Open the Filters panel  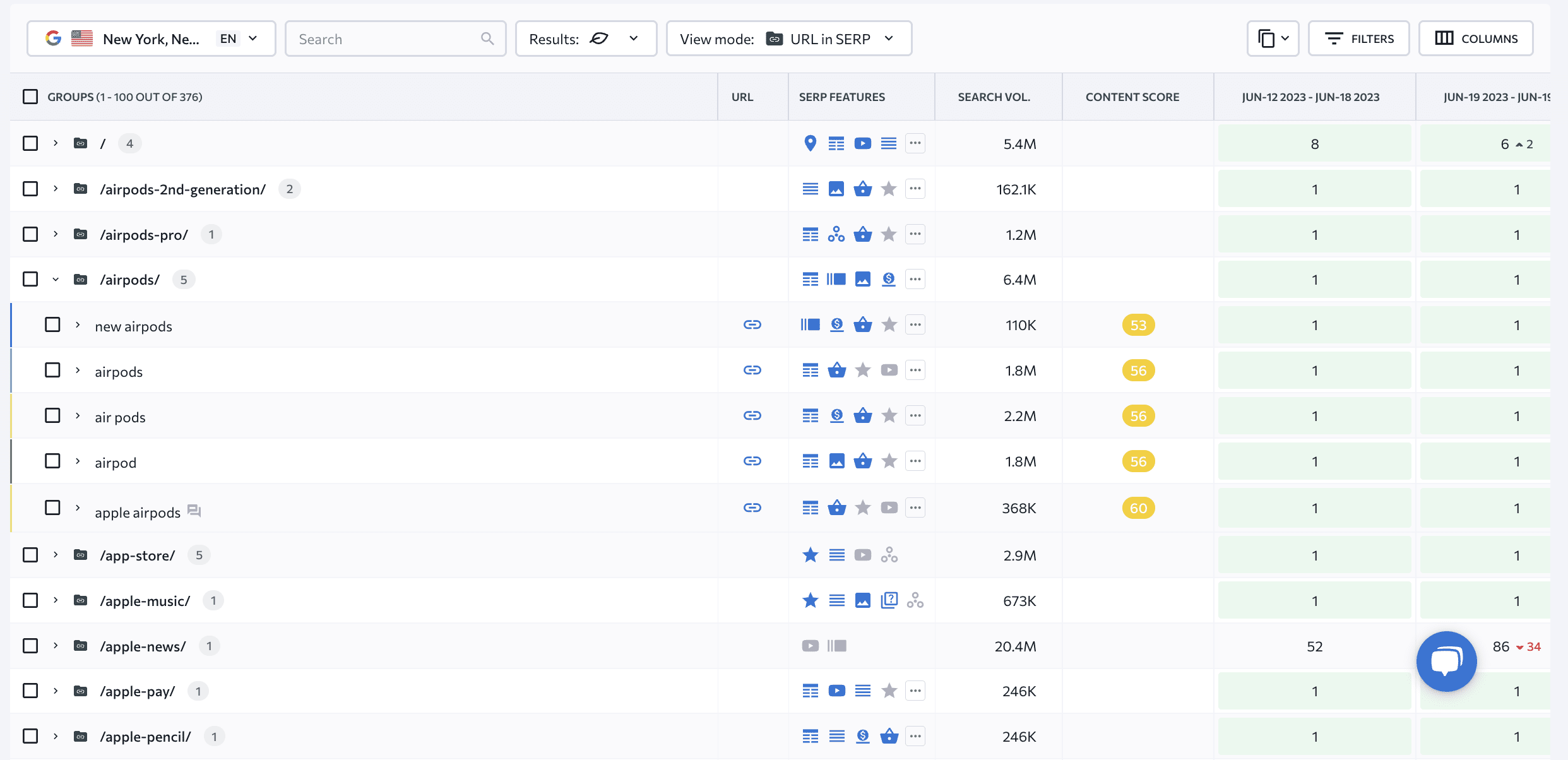tap(1359, 39)
